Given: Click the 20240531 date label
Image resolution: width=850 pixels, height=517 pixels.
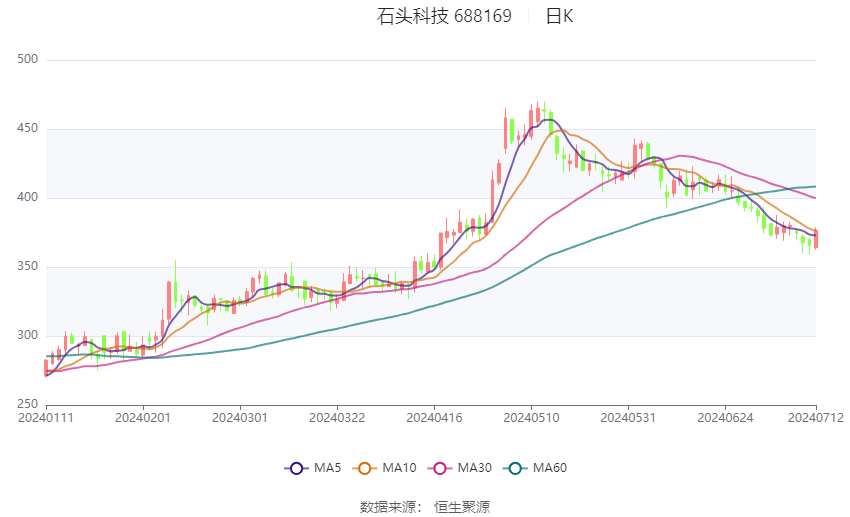Looking at the screenshot, I should pyautogui.click(x=628, y=418).
